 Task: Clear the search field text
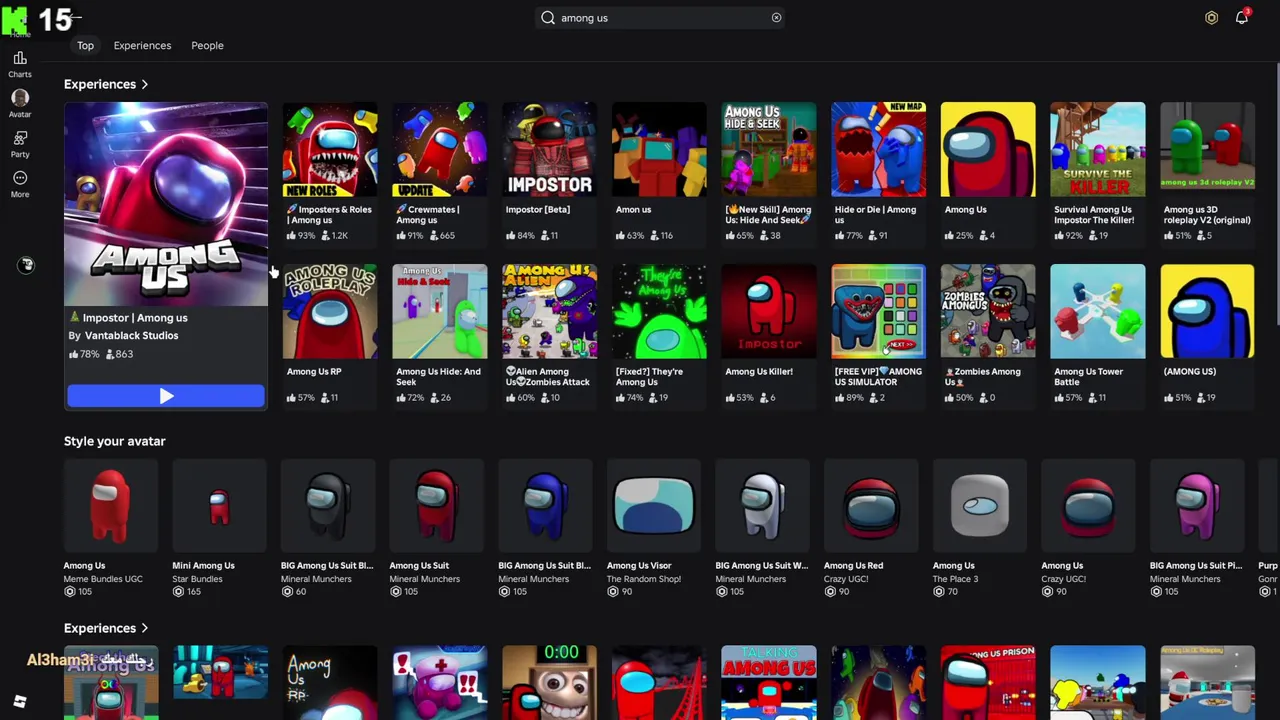point(776,18)
